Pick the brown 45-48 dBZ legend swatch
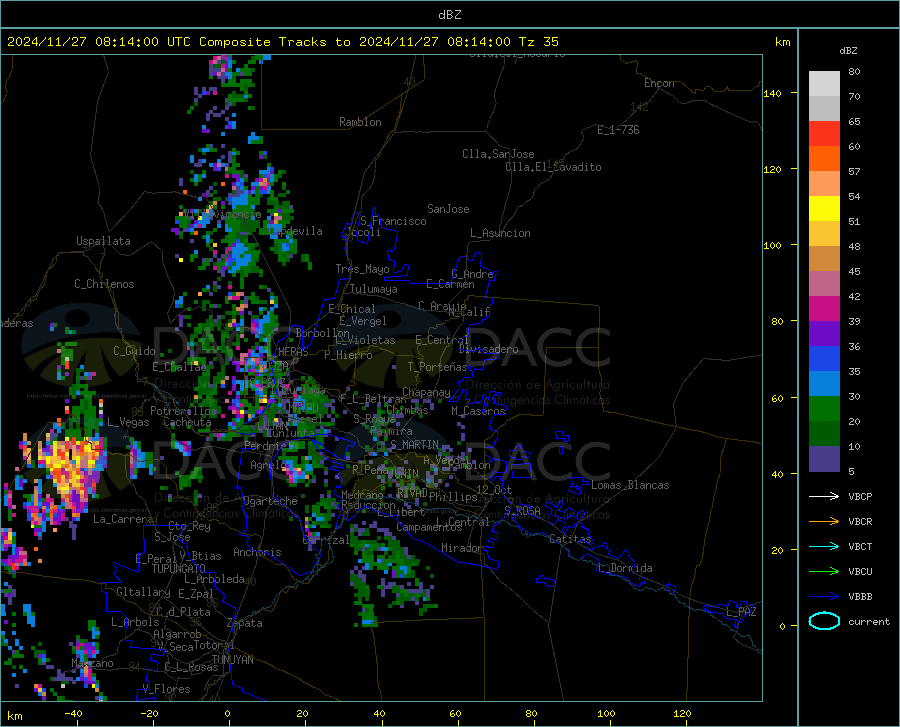Screen dimensions: 900x727 coord(824,259)
